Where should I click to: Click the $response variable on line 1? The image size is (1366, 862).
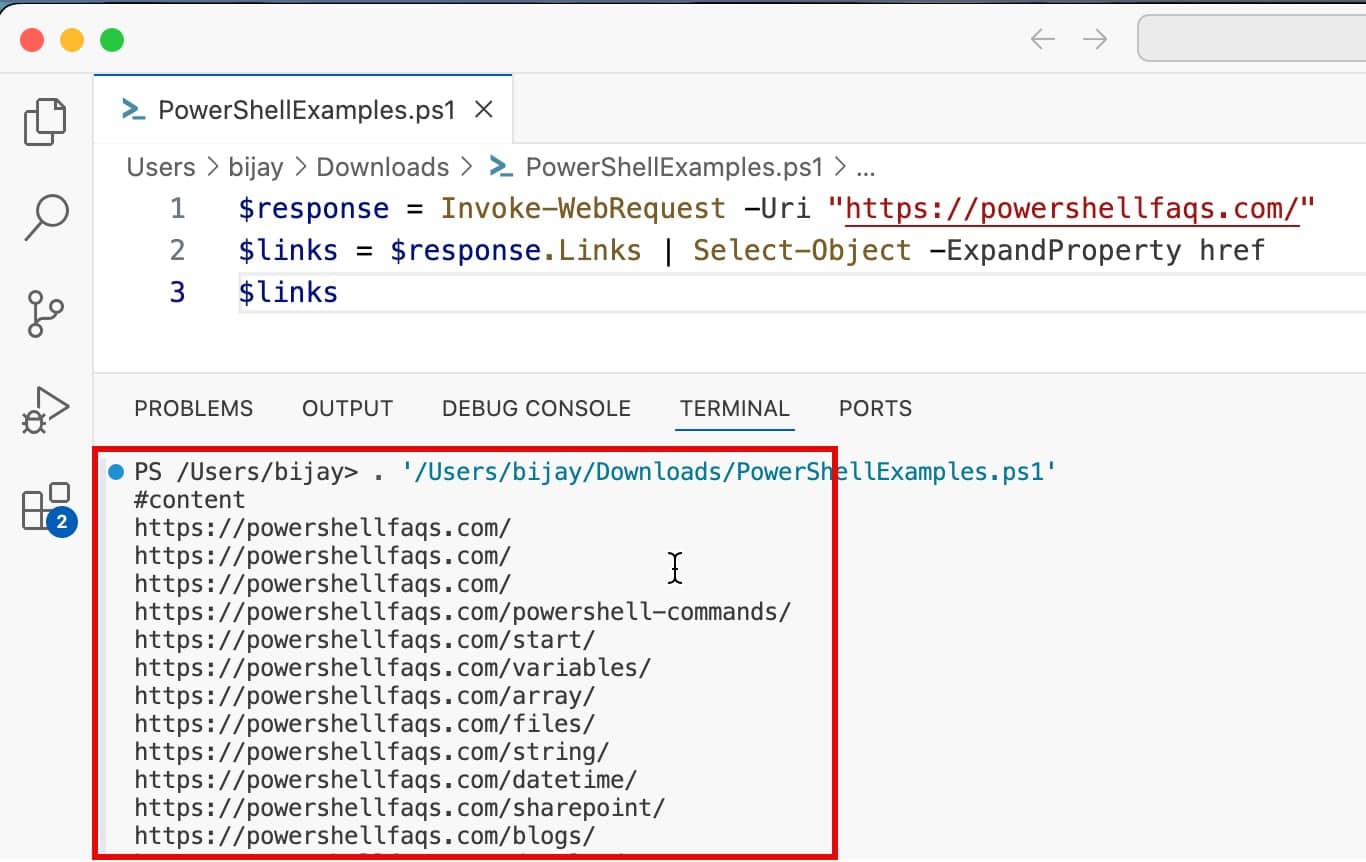314,208
